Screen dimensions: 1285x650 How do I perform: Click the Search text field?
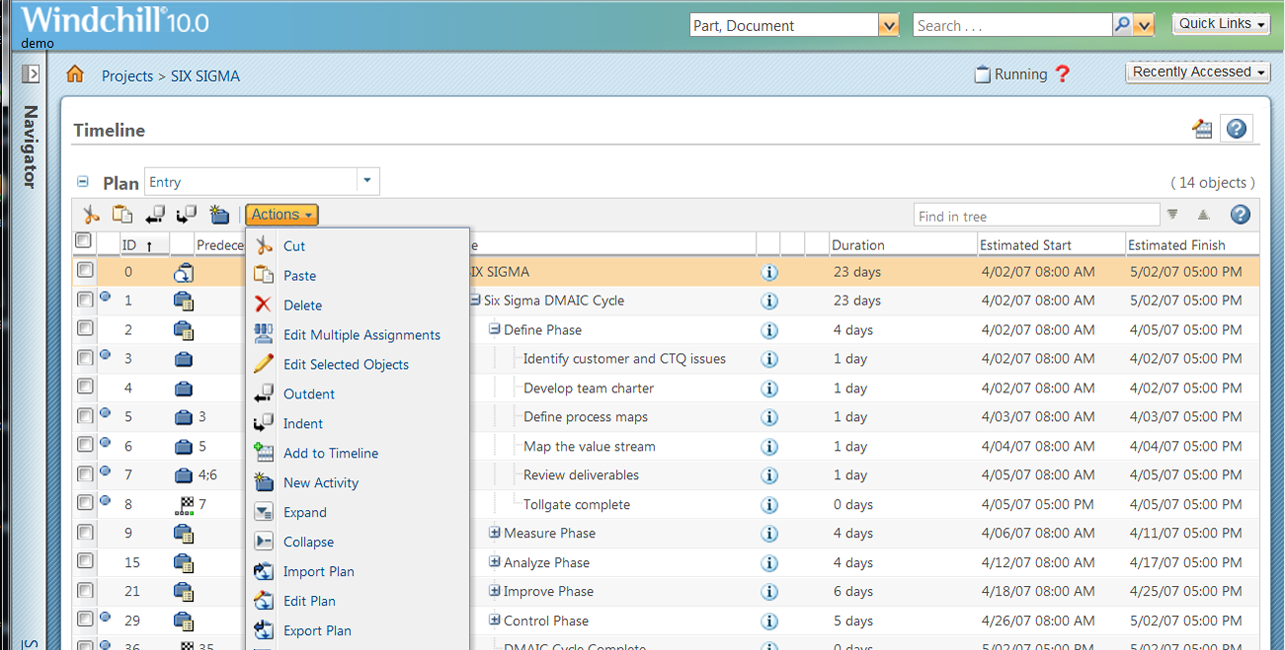pyautogui.click(x=1012, y=25)
